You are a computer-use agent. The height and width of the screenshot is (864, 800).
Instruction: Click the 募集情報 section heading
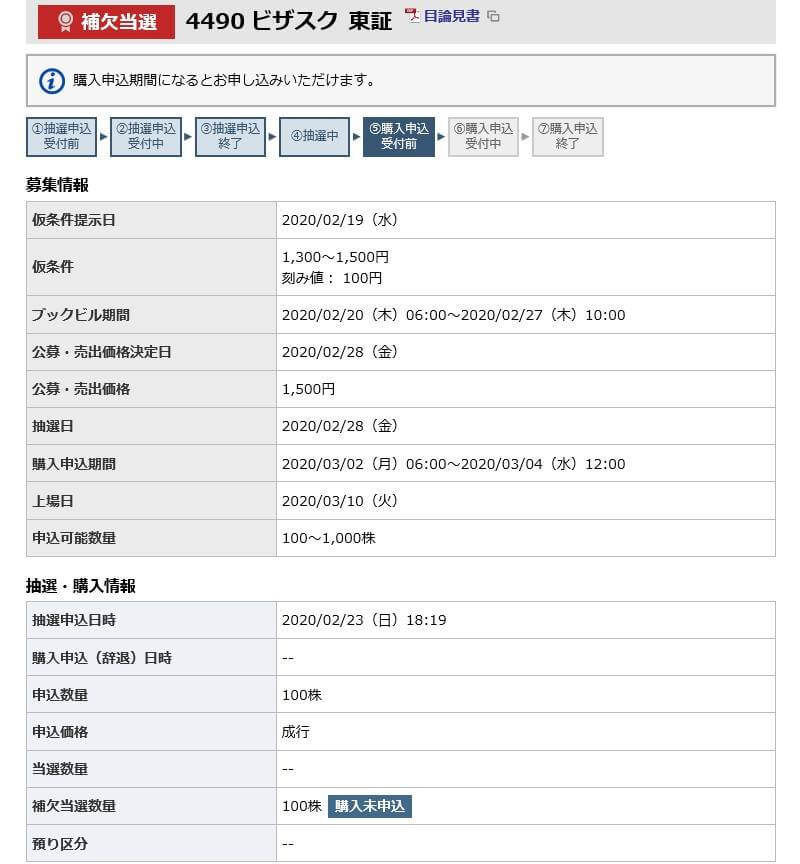click(57, 185)
